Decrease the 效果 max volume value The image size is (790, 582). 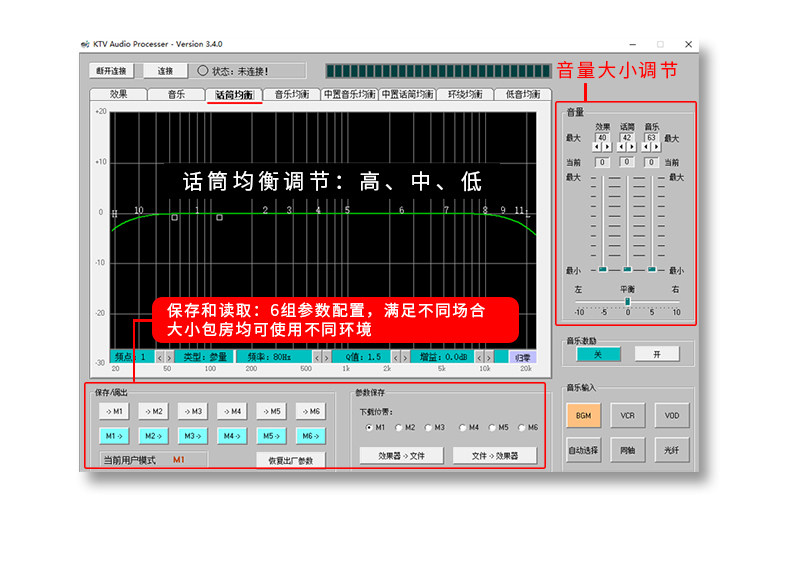[x=597, y=147]
